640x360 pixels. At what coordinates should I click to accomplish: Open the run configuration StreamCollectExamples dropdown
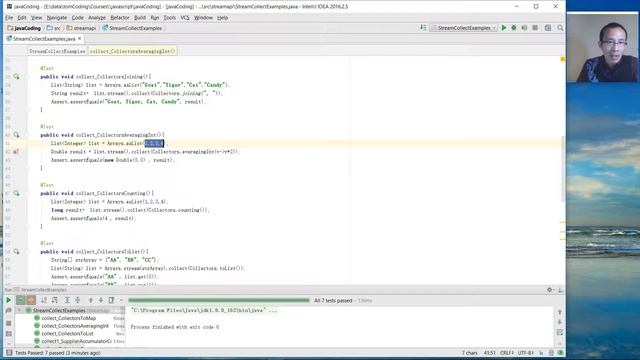click(464, 28)
